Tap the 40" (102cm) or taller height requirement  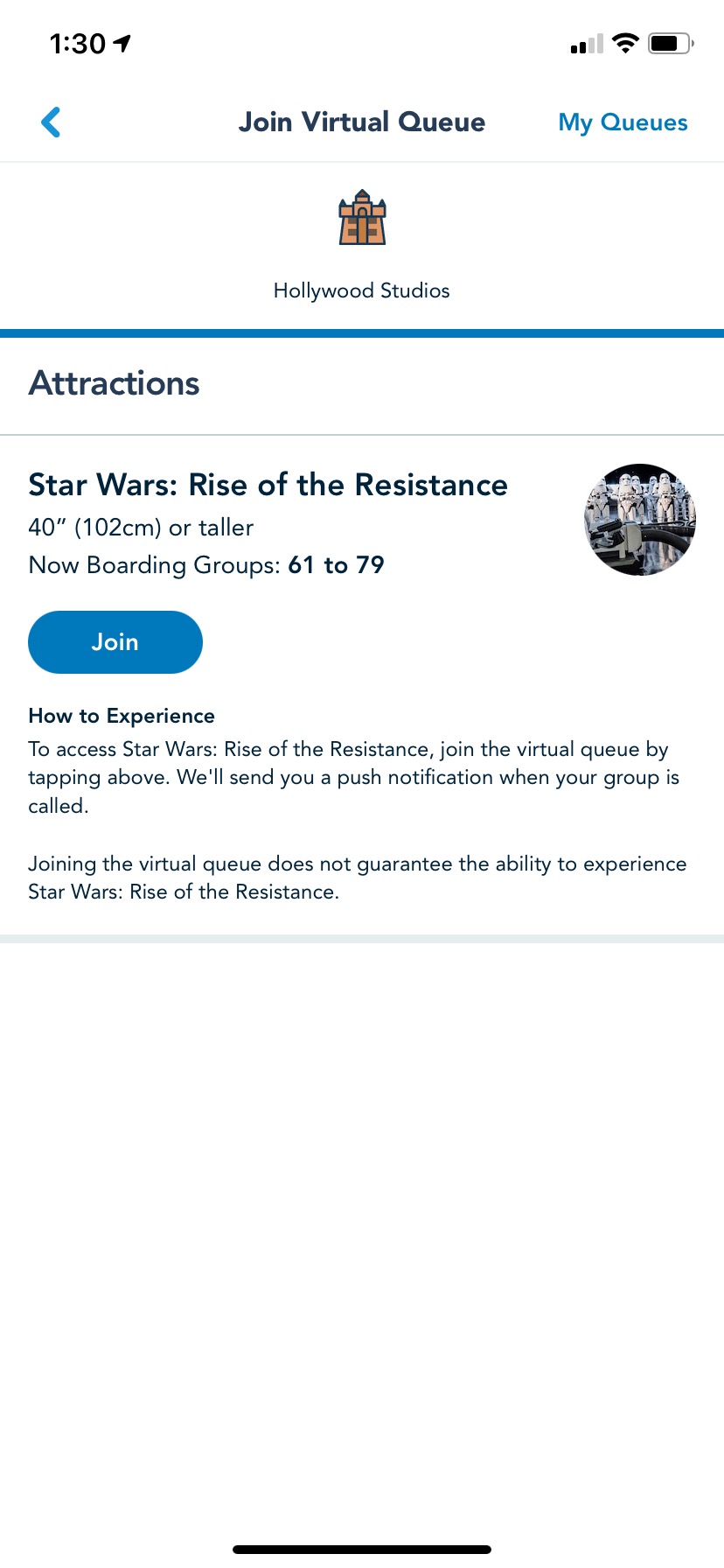pyautogui.click(x=141, y=528)
